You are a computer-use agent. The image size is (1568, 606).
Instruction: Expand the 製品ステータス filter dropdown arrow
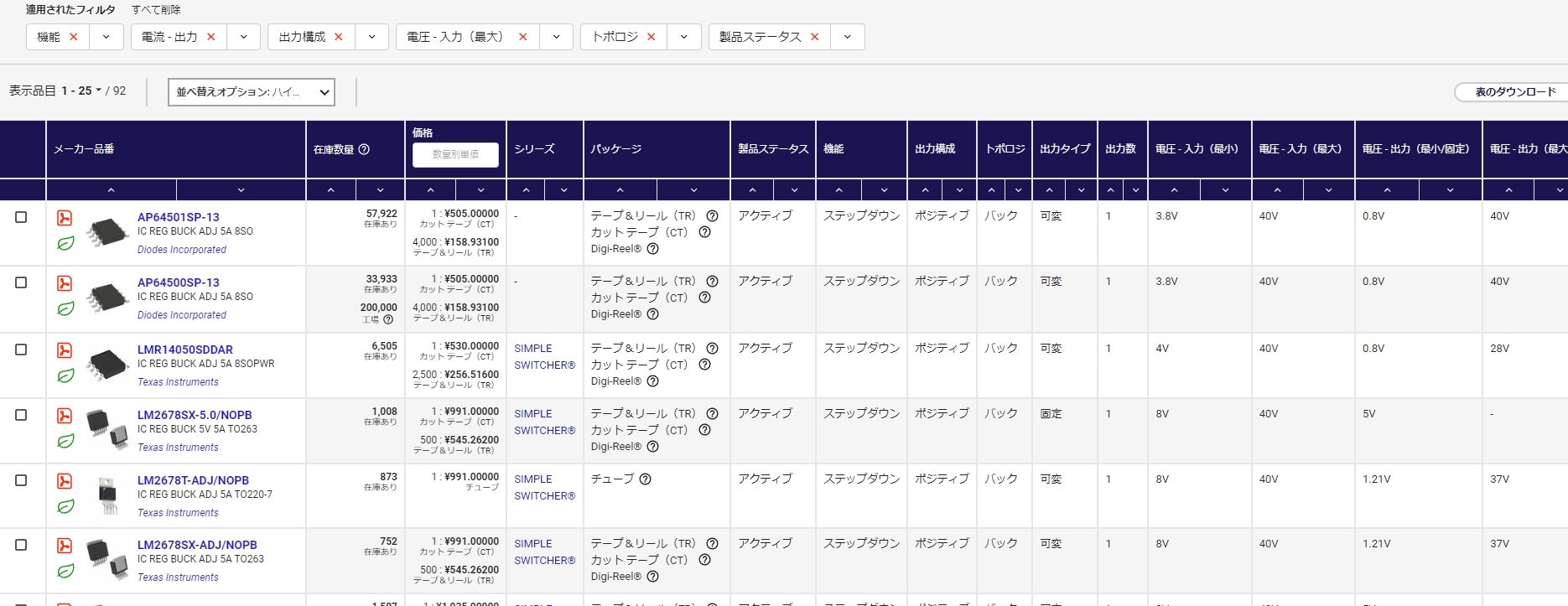pyautogui.click(x=848, y=37)
